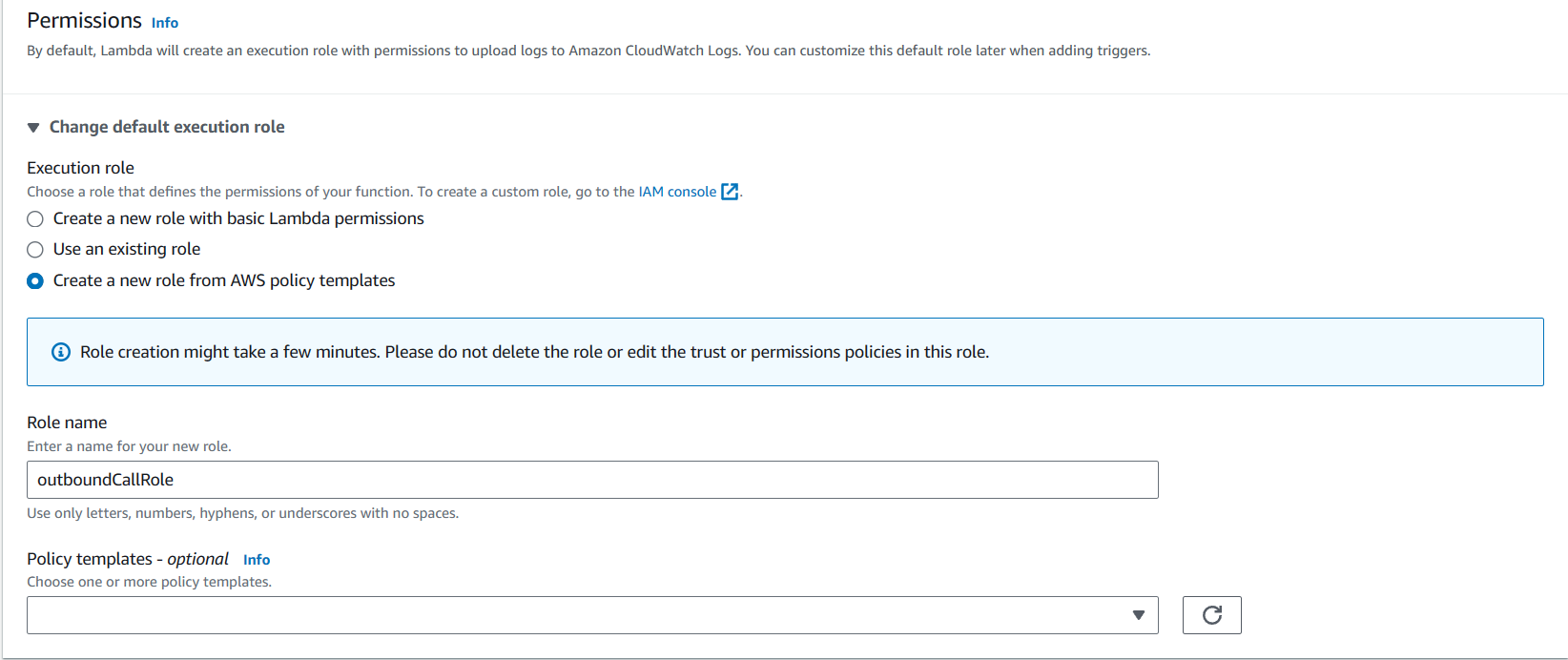Screen dimensions: 1568x660
Task: Click the Permissions section heading
Action: click(84, 21)
